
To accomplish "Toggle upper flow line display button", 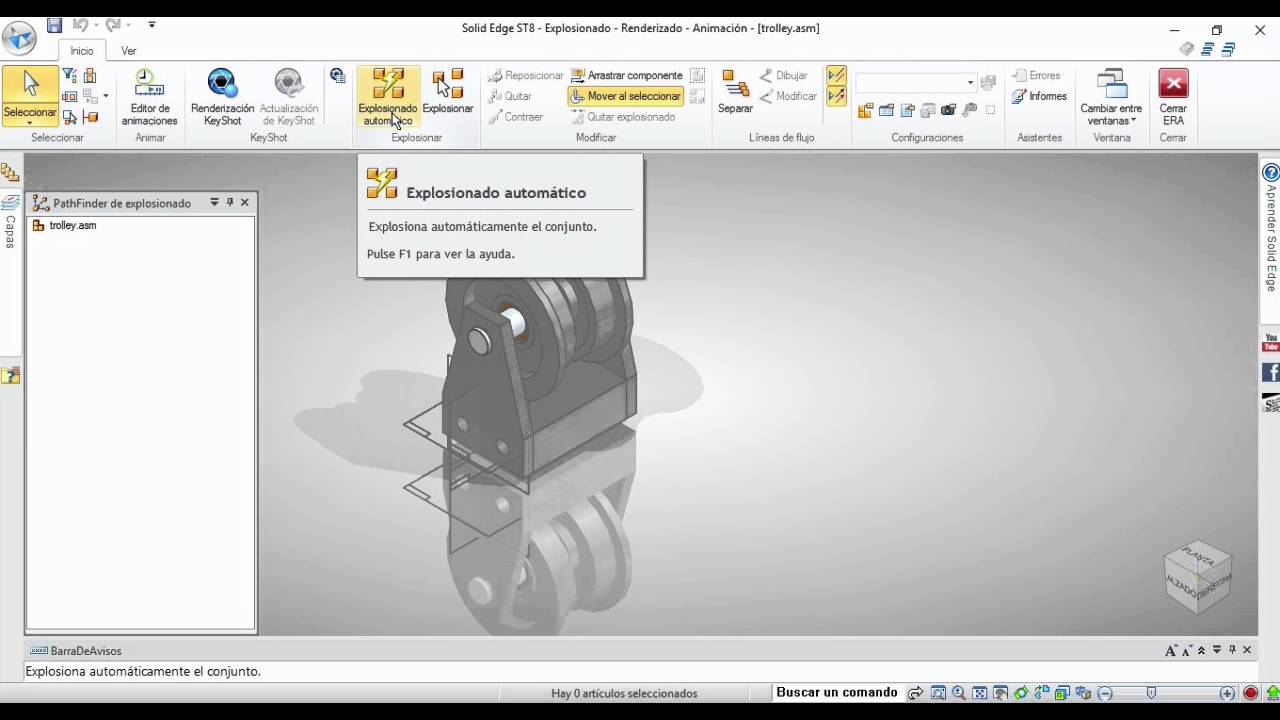I will pyautogui.click(x=836, y=76).
